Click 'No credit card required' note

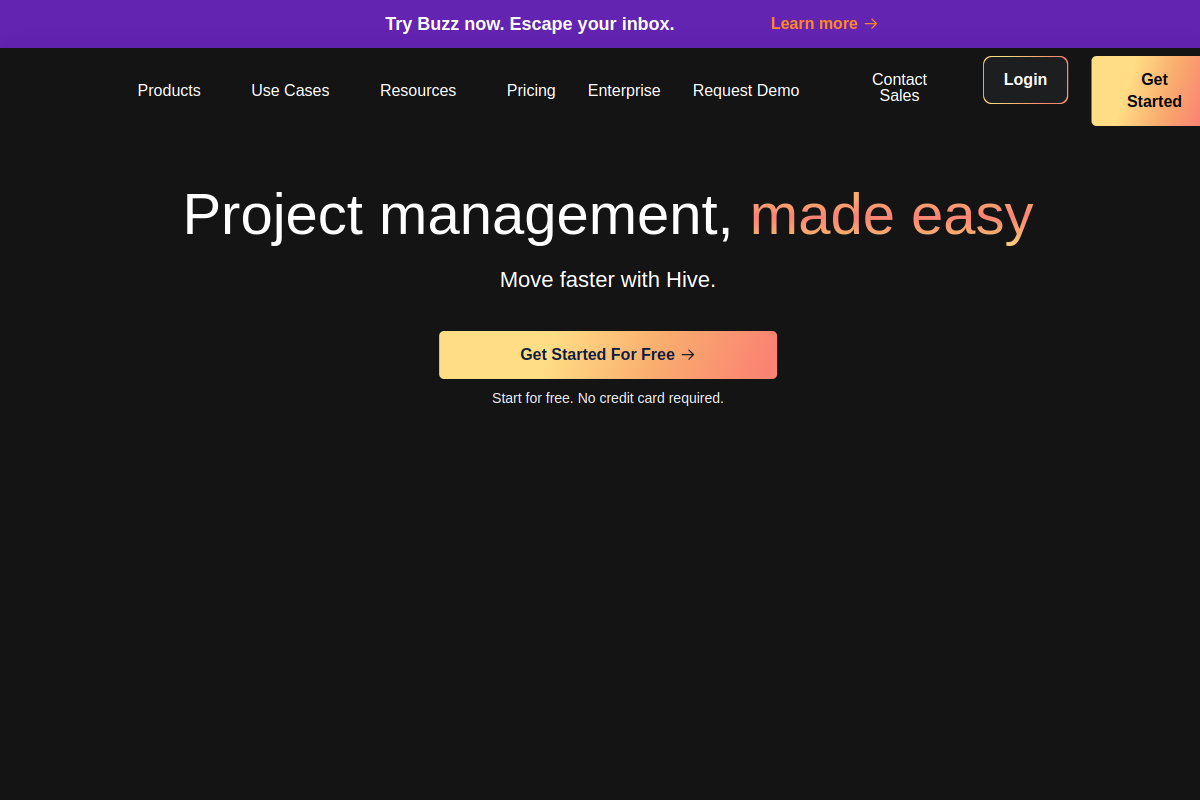point(650,398)
